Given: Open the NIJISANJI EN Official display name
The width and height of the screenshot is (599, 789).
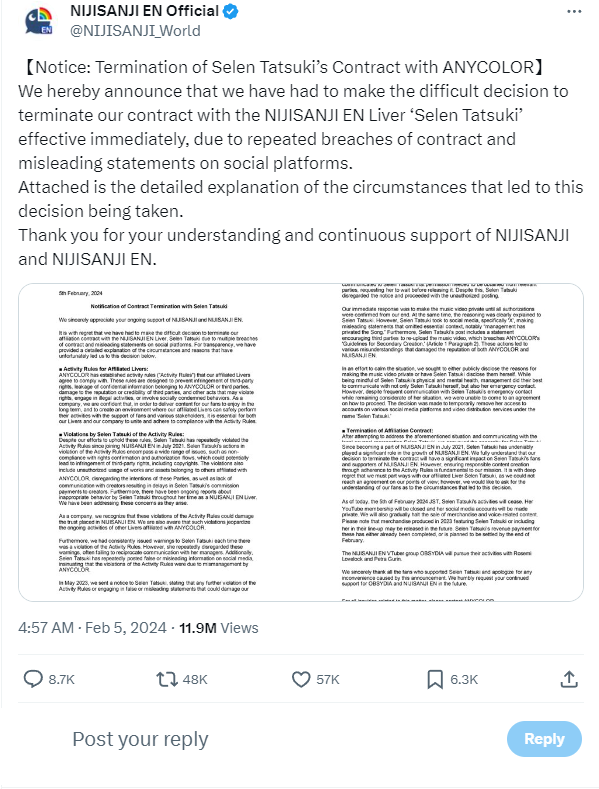Looking at the screenshot, I should pyautogui.click(x=144, y=11).
